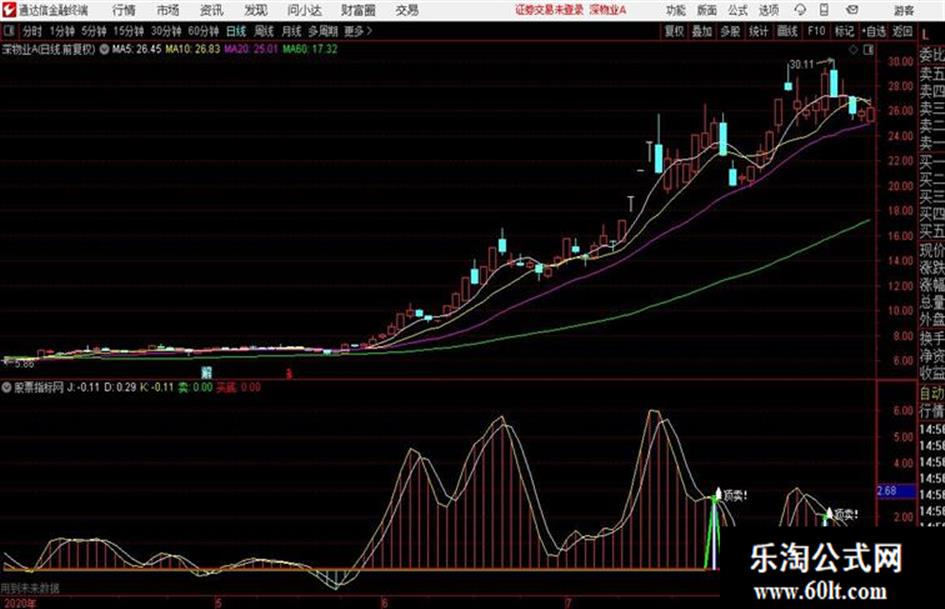This screenshot has width=945, height=609.
Task: Click the MA60: 17.32 label
Action: (310, 49)
